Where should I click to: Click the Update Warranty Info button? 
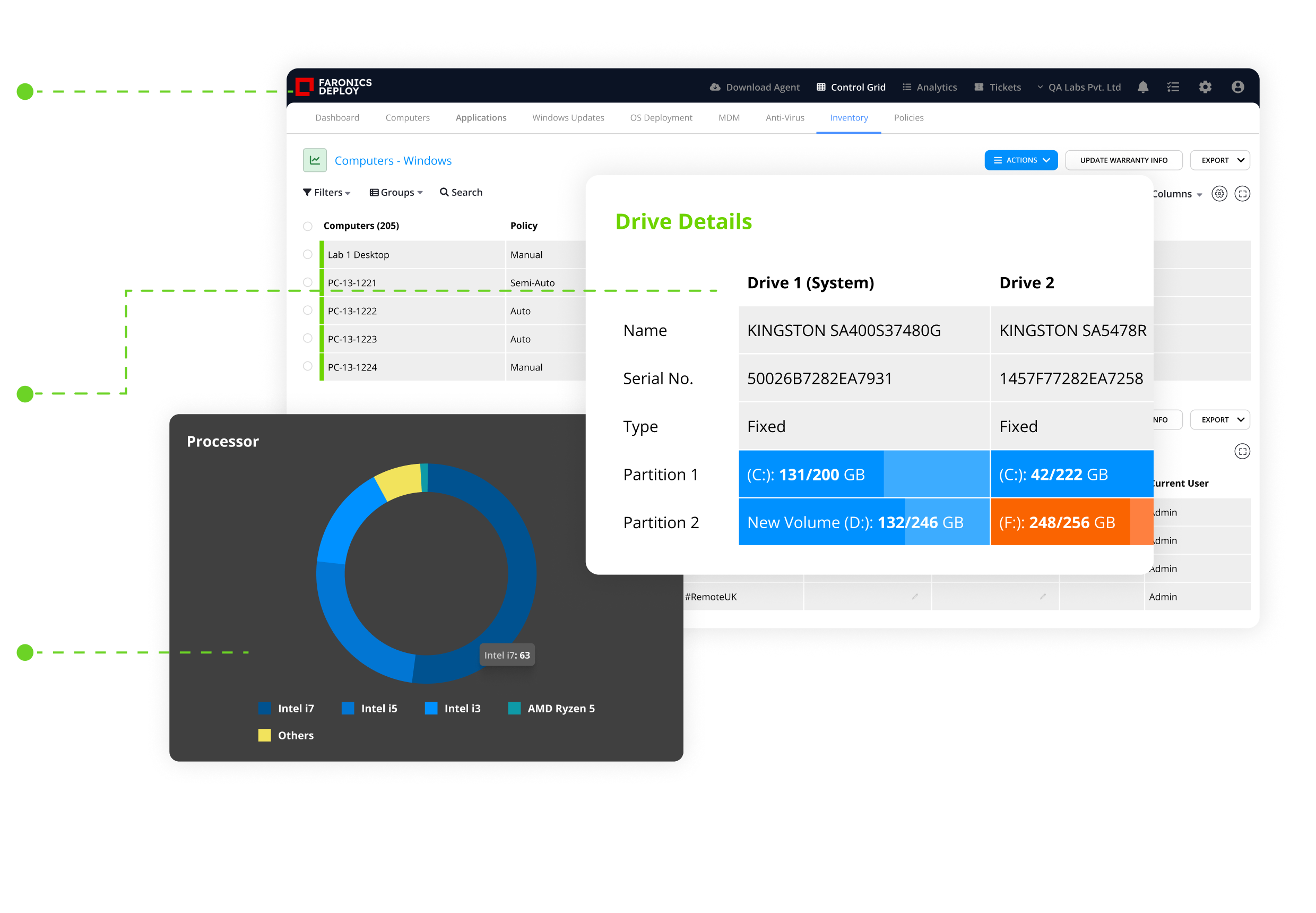click(x=1123, y=160)
